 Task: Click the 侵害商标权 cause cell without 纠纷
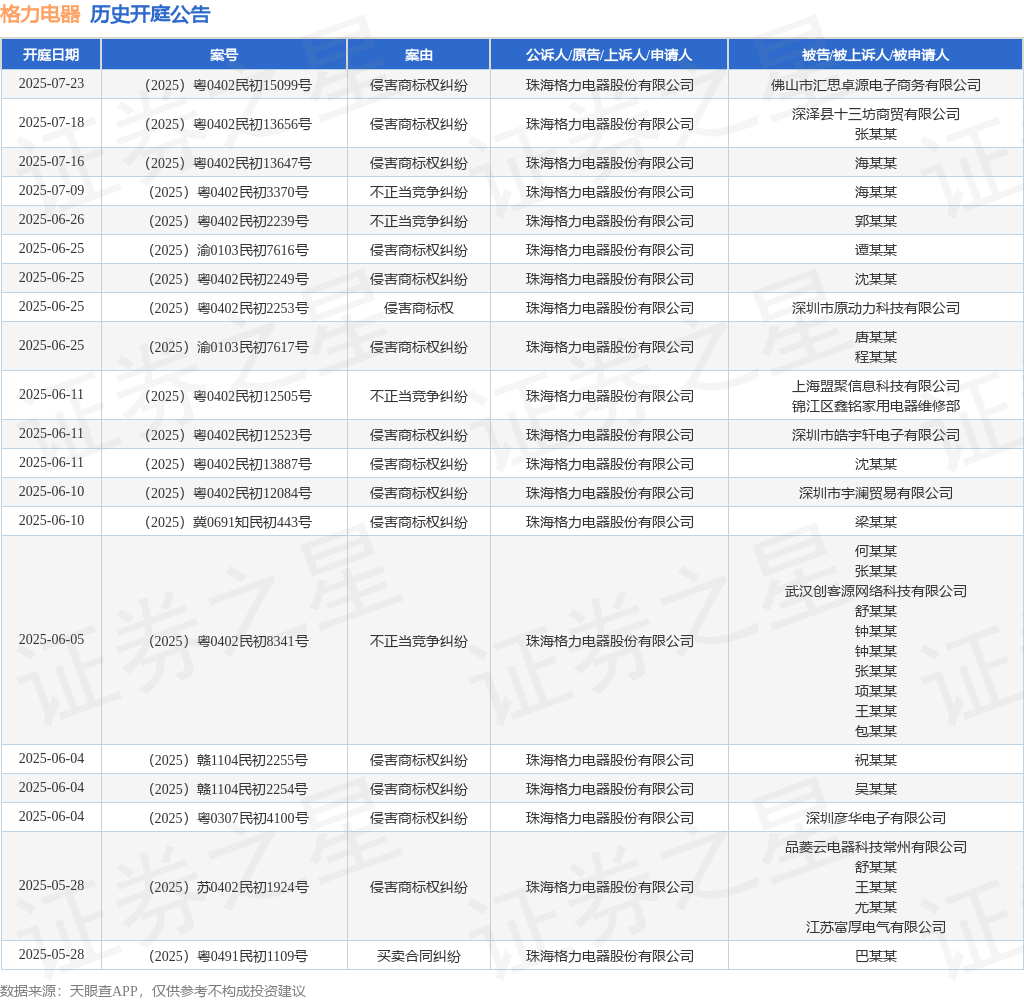click(x=419, y=308)
